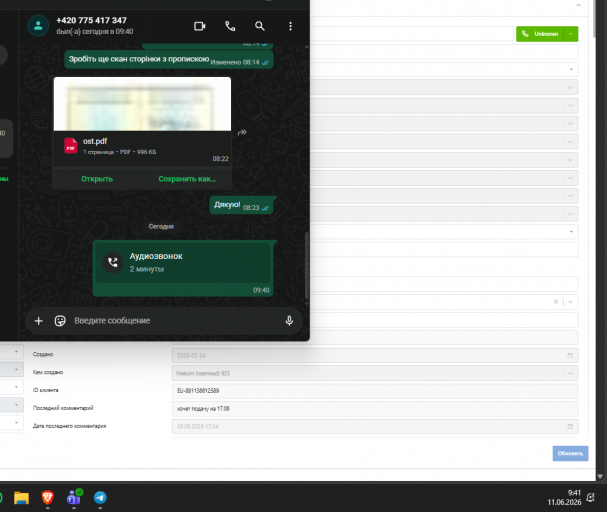Open calendar icon in Создано field
This screenshot has width=607, height=512.
pyautogui.click(x=570, y=355)
